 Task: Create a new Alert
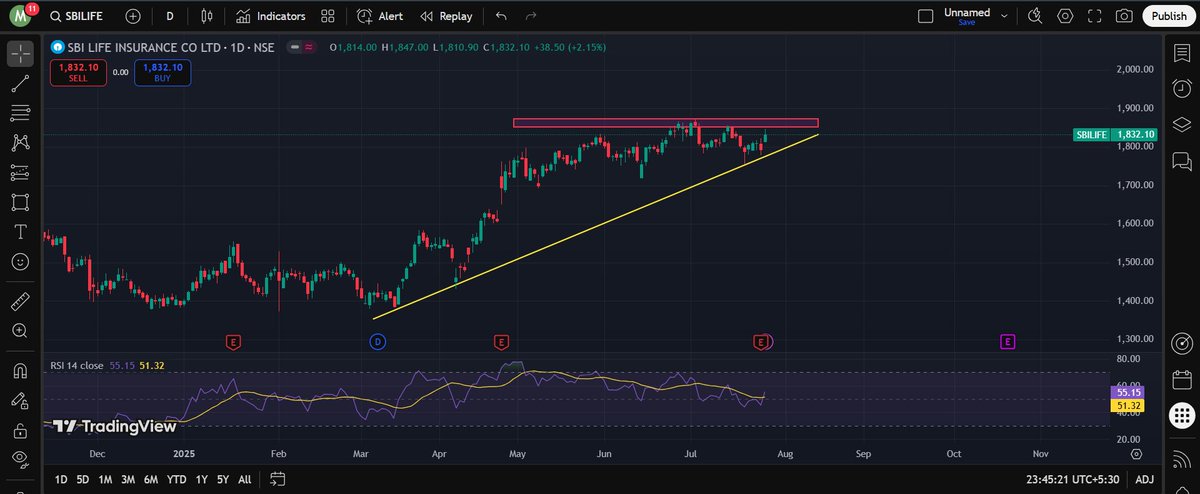380,16
